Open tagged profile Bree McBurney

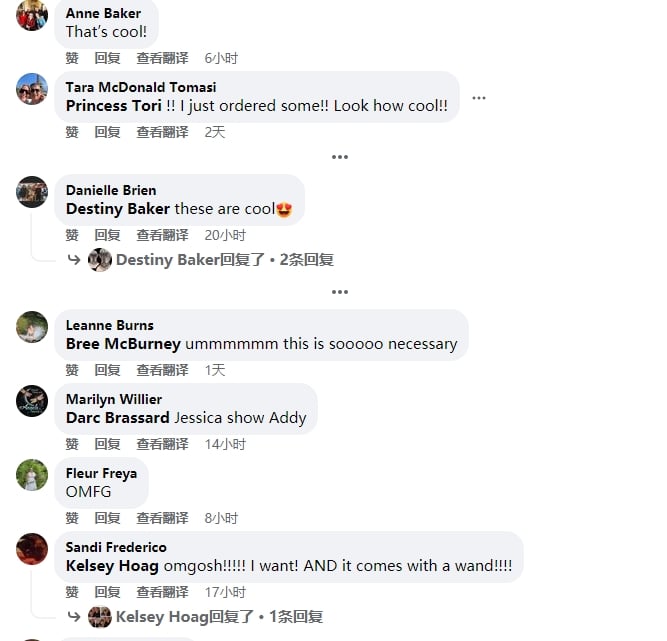123,344
